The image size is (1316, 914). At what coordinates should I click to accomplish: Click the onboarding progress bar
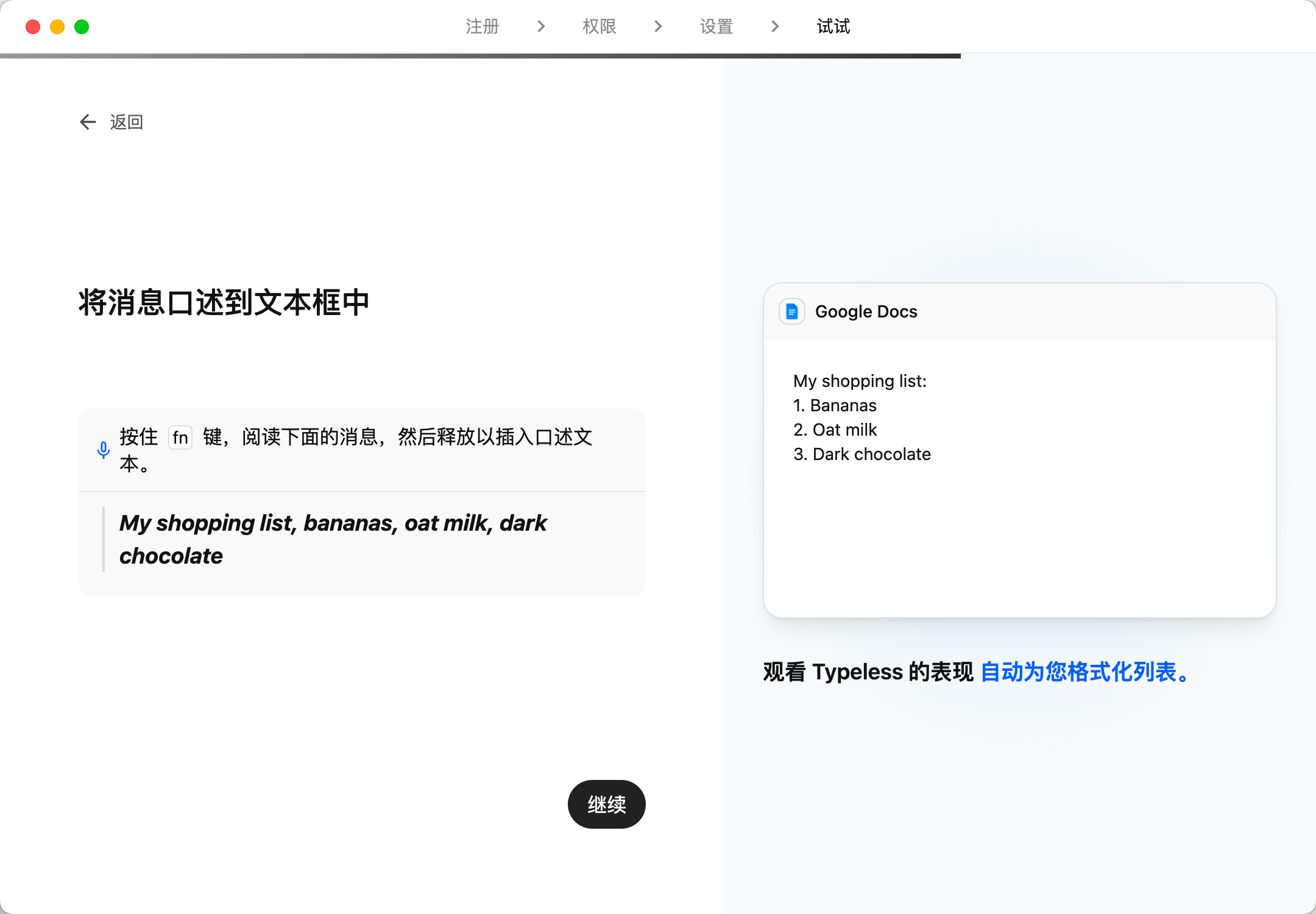480,56
